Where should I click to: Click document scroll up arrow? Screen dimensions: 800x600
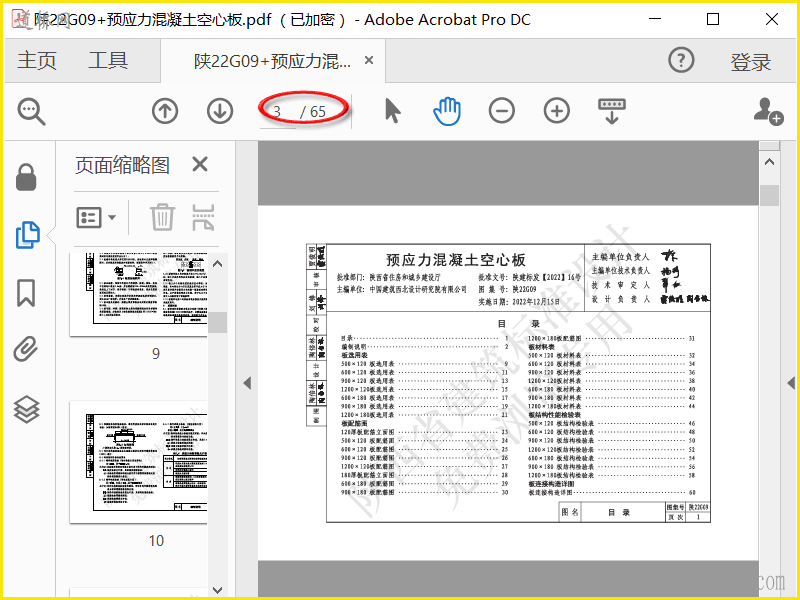pyautogui.click(x=769, y=162)
